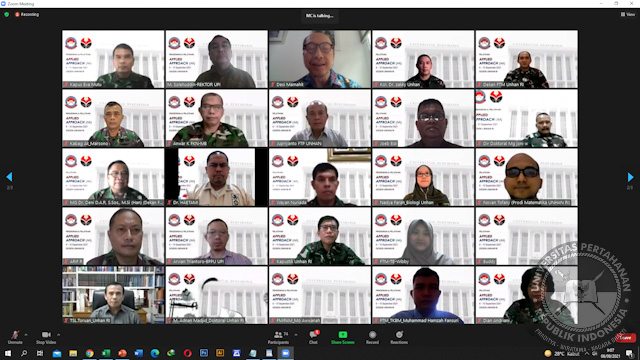Select the Buddy video tile
Image resolution: width=640 pixels, height=360 pixels.
coord(527,236)
